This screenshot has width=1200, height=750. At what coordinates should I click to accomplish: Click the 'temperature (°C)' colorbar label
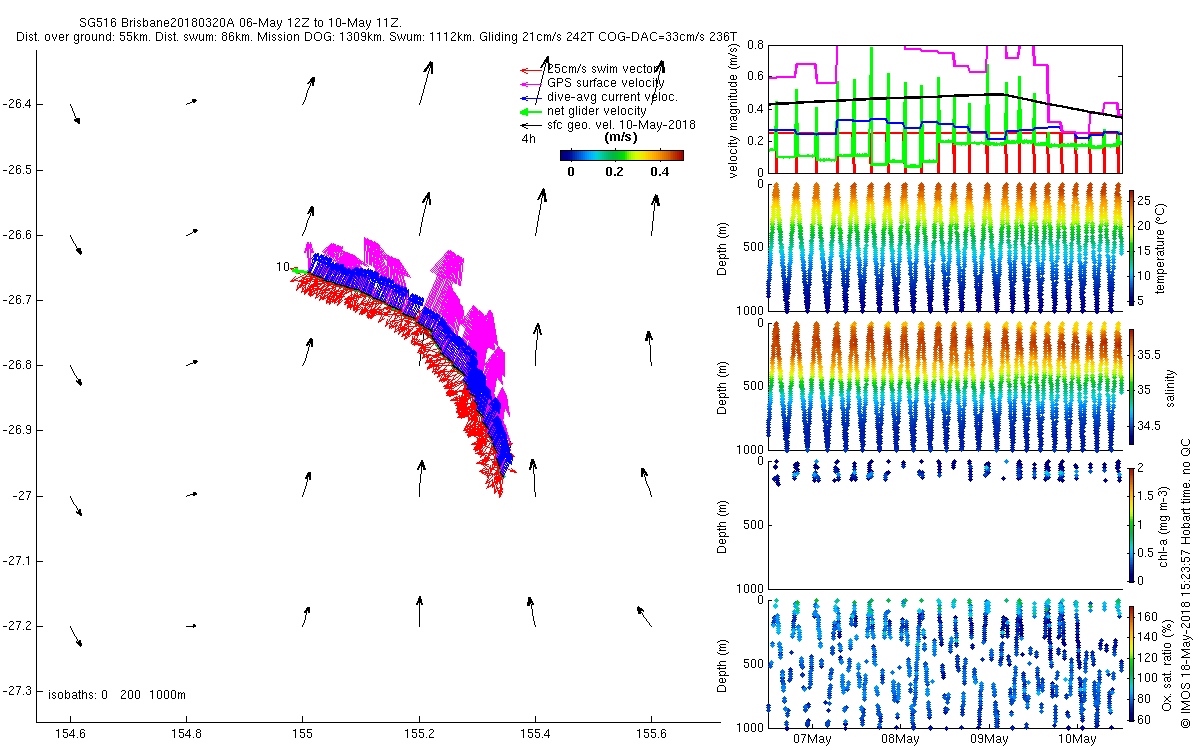1163,248
